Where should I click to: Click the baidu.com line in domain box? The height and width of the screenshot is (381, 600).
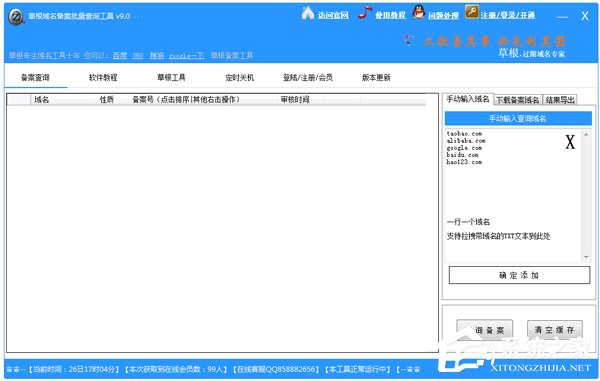pos(462,155)
